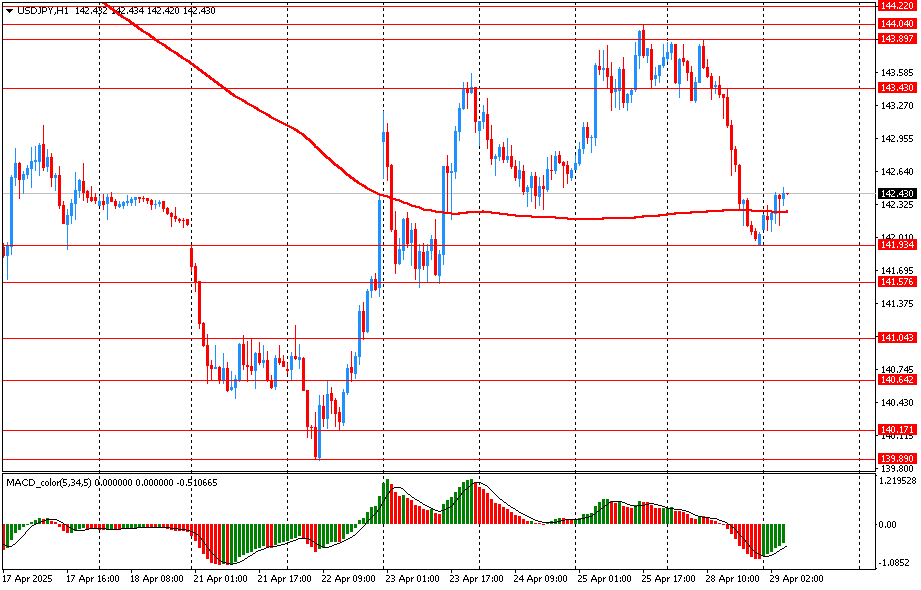This screenshot has height=590, width=921.
Task: Click the 23 Apr 01:00 time label
Action: coord(411,579)
